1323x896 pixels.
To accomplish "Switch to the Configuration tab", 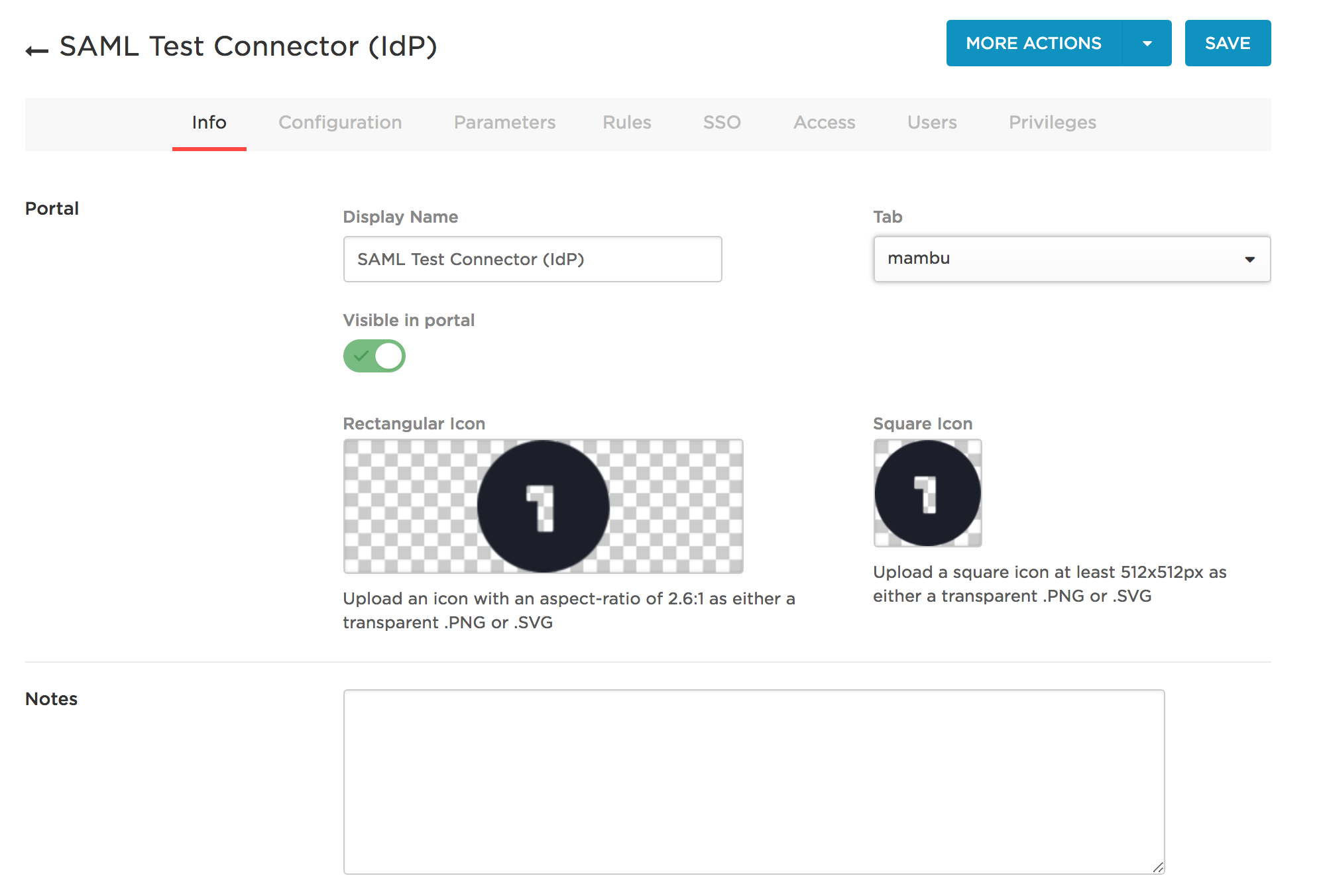I will coord(340,123).
